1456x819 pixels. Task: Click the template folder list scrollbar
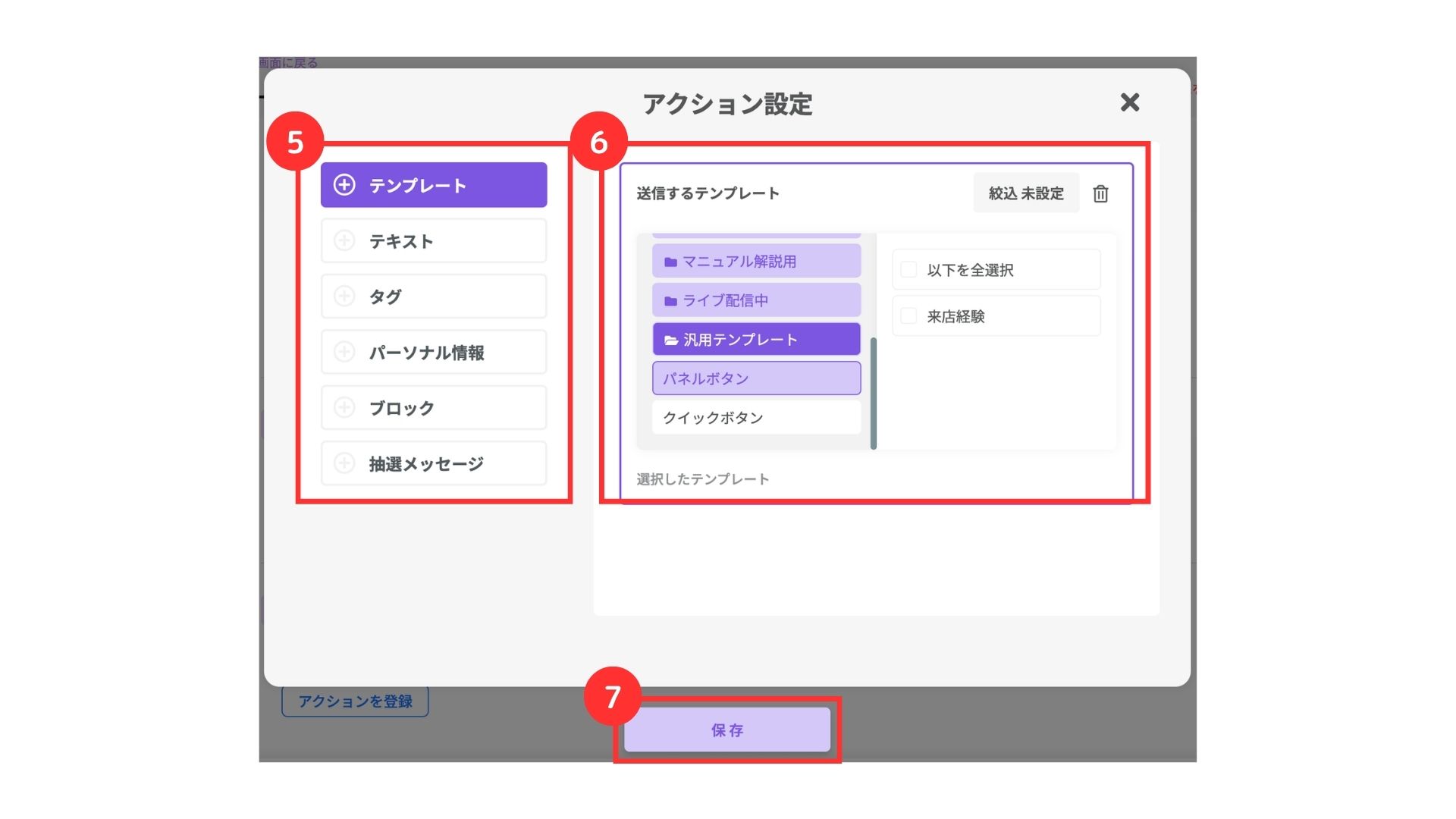pos(874,393)
